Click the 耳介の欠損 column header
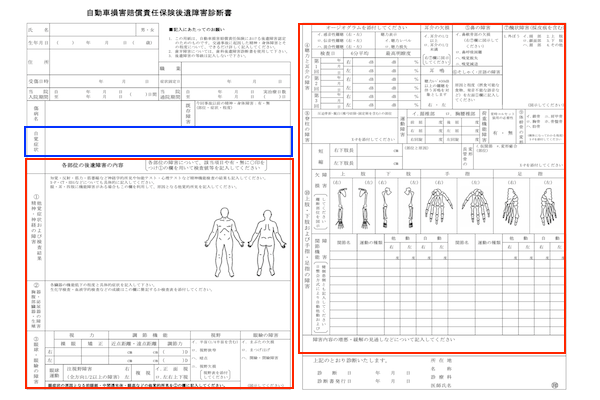The image size is (600, 400). tap(437, 28)
